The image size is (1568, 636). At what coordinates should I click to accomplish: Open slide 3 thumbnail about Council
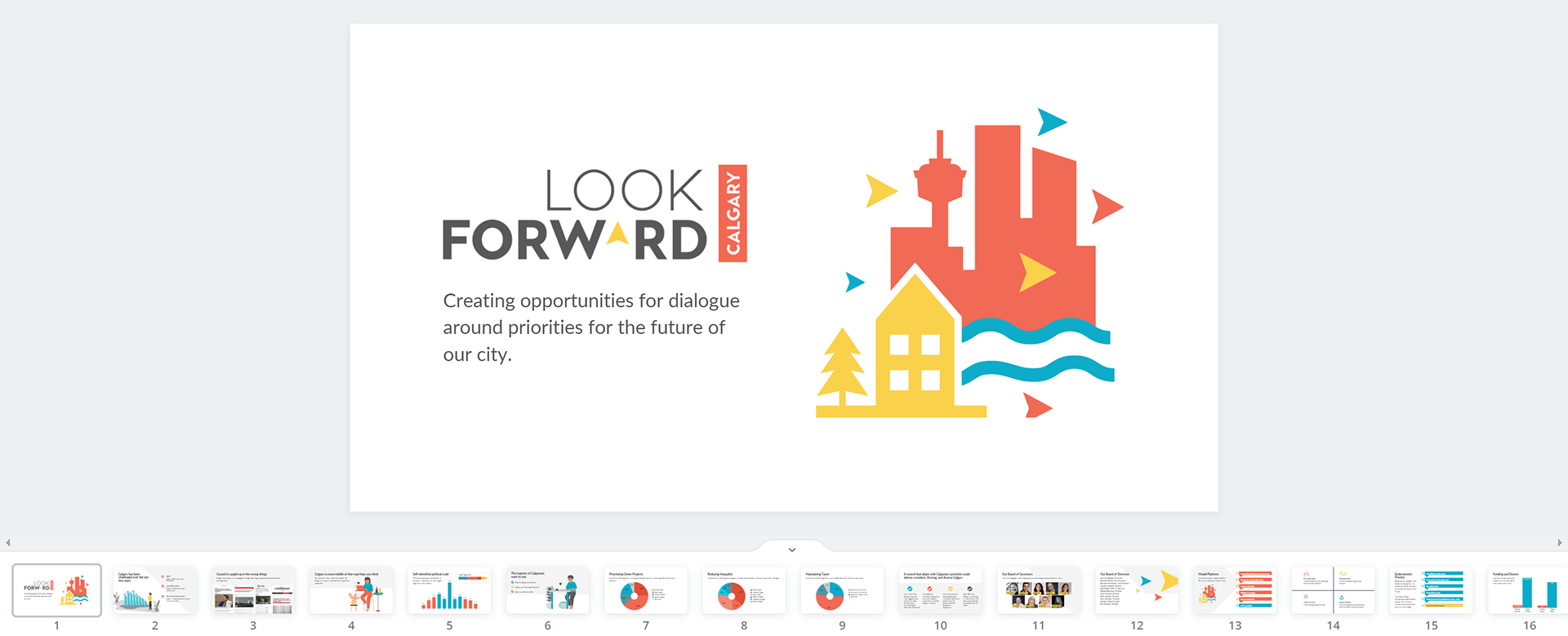tap(253, 590)
